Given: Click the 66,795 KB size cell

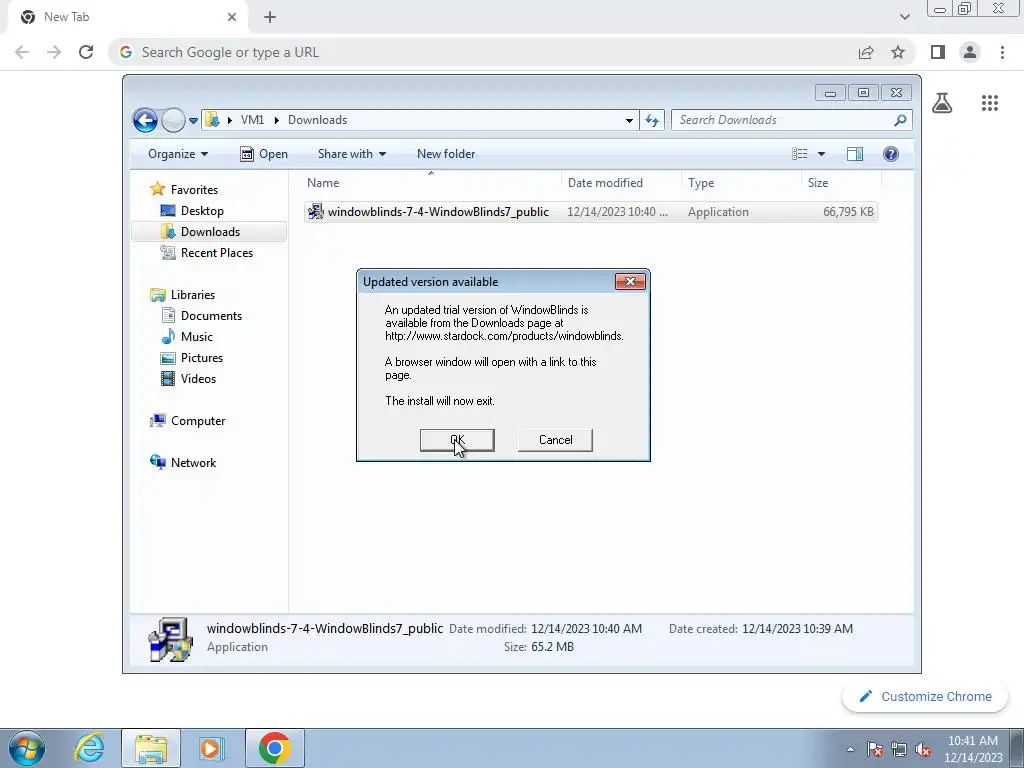Looking at the screenshot, I should pos(848,212).
